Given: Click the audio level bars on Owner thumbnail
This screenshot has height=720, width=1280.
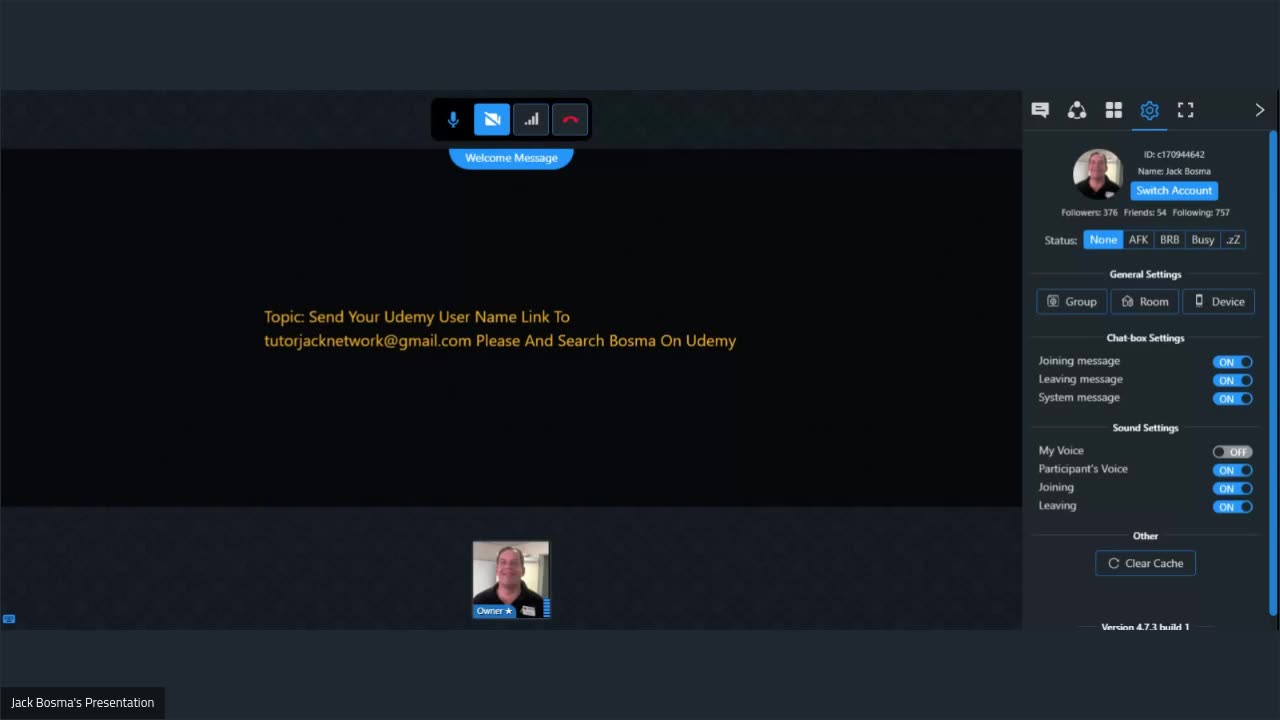Looking at the screenshot, I should 546,608.
